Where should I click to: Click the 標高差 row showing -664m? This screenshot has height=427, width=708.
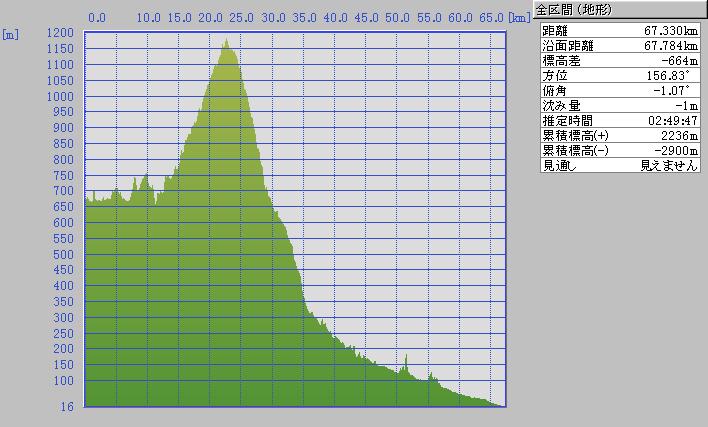click(618, 60)
